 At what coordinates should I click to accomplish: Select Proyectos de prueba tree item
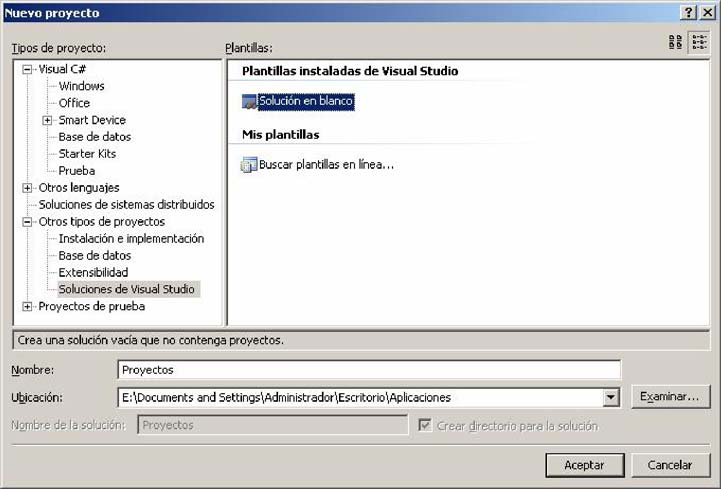[x=92, y=306]
